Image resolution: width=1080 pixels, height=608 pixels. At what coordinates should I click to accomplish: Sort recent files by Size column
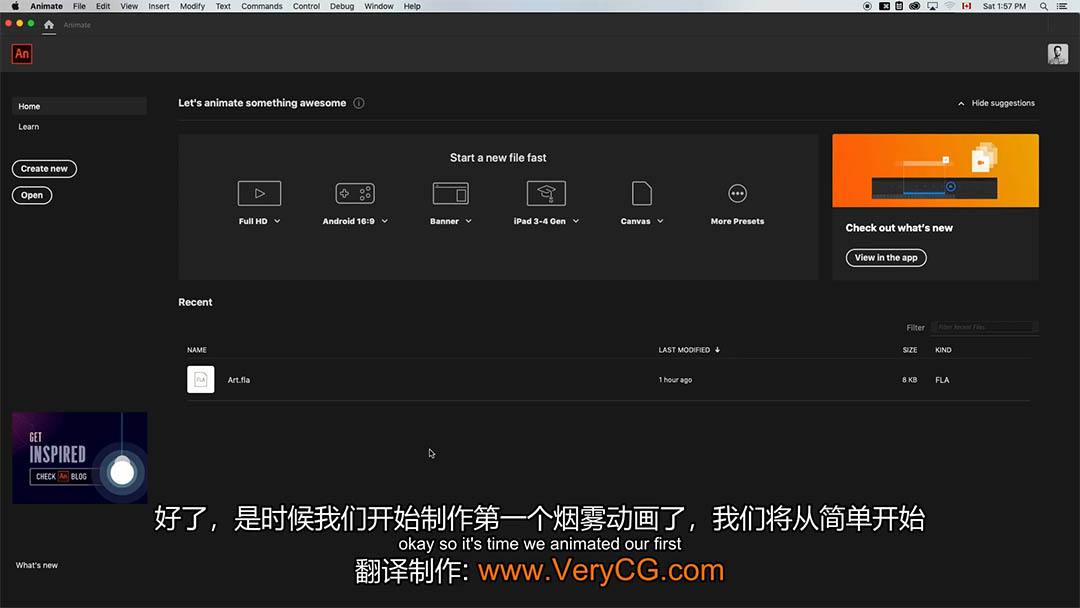(x=910, y=350)
